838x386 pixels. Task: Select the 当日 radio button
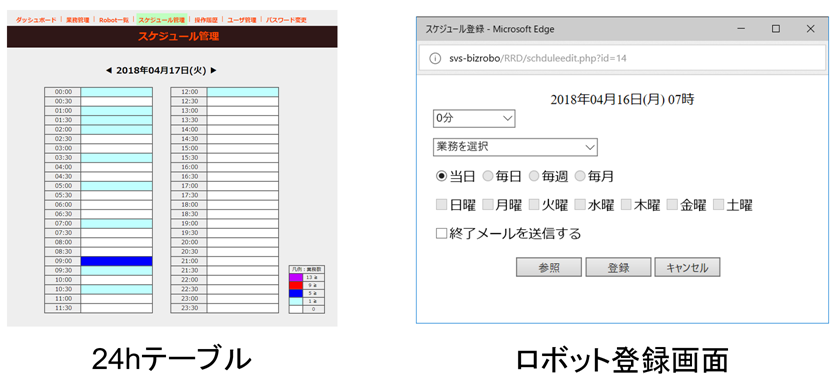point(441,176)
